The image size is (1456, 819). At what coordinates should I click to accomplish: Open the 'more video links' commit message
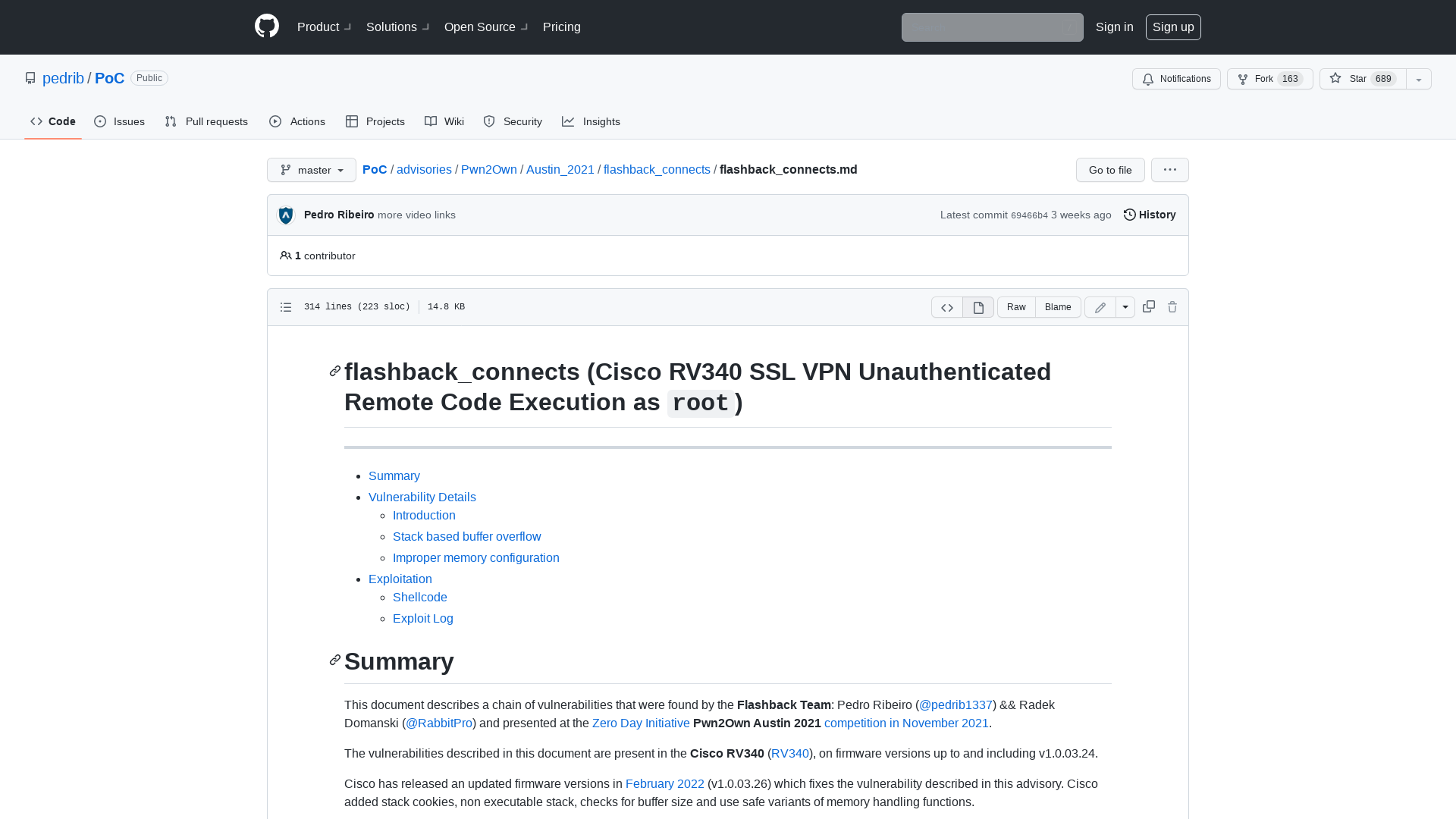coord(416,215)
